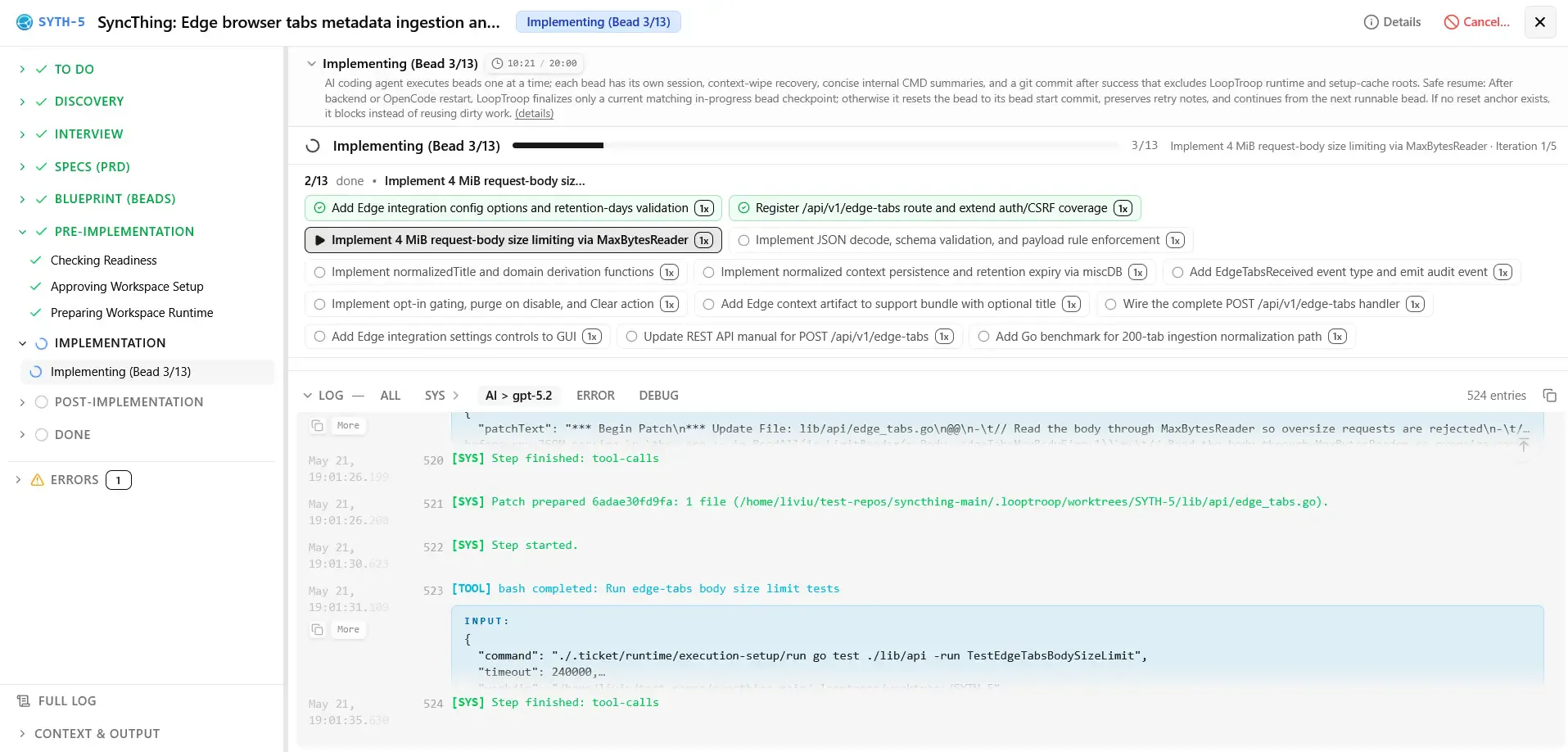Viewport: 1568px width, 752px height.
Task: Jump to top of log arrow icon
Action: pyautogui.click(x=1523, y=445)
